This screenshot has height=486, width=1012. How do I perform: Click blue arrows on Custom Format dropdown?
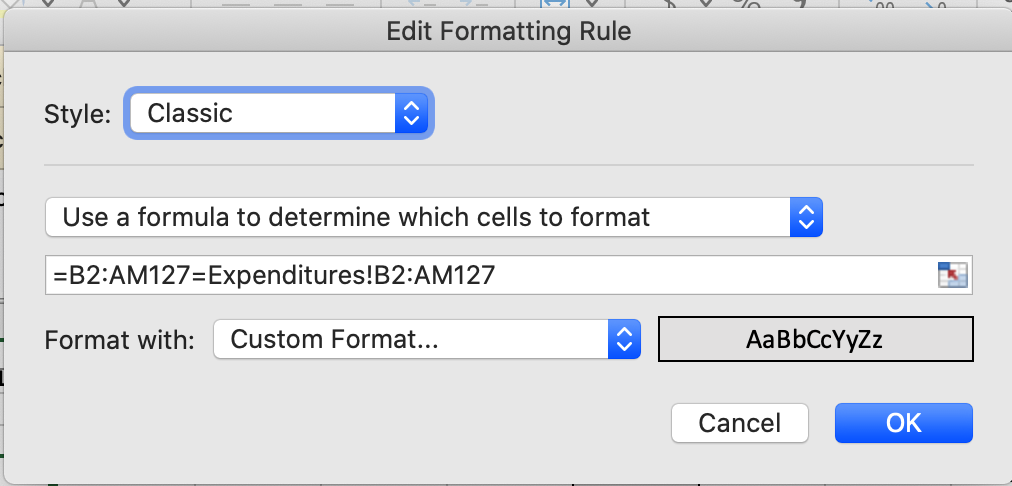pyautogui.click(x=624, y=340)
